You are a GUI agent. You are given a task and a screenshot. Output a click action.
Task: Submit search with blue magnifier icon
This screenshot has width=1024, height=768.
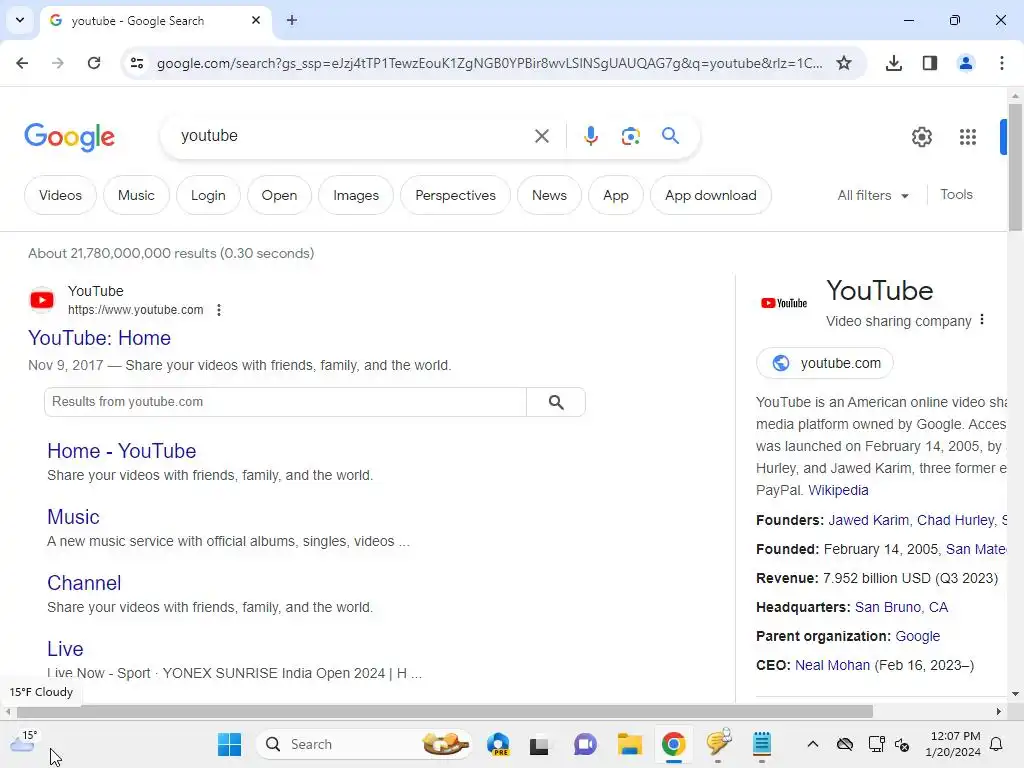670,136
